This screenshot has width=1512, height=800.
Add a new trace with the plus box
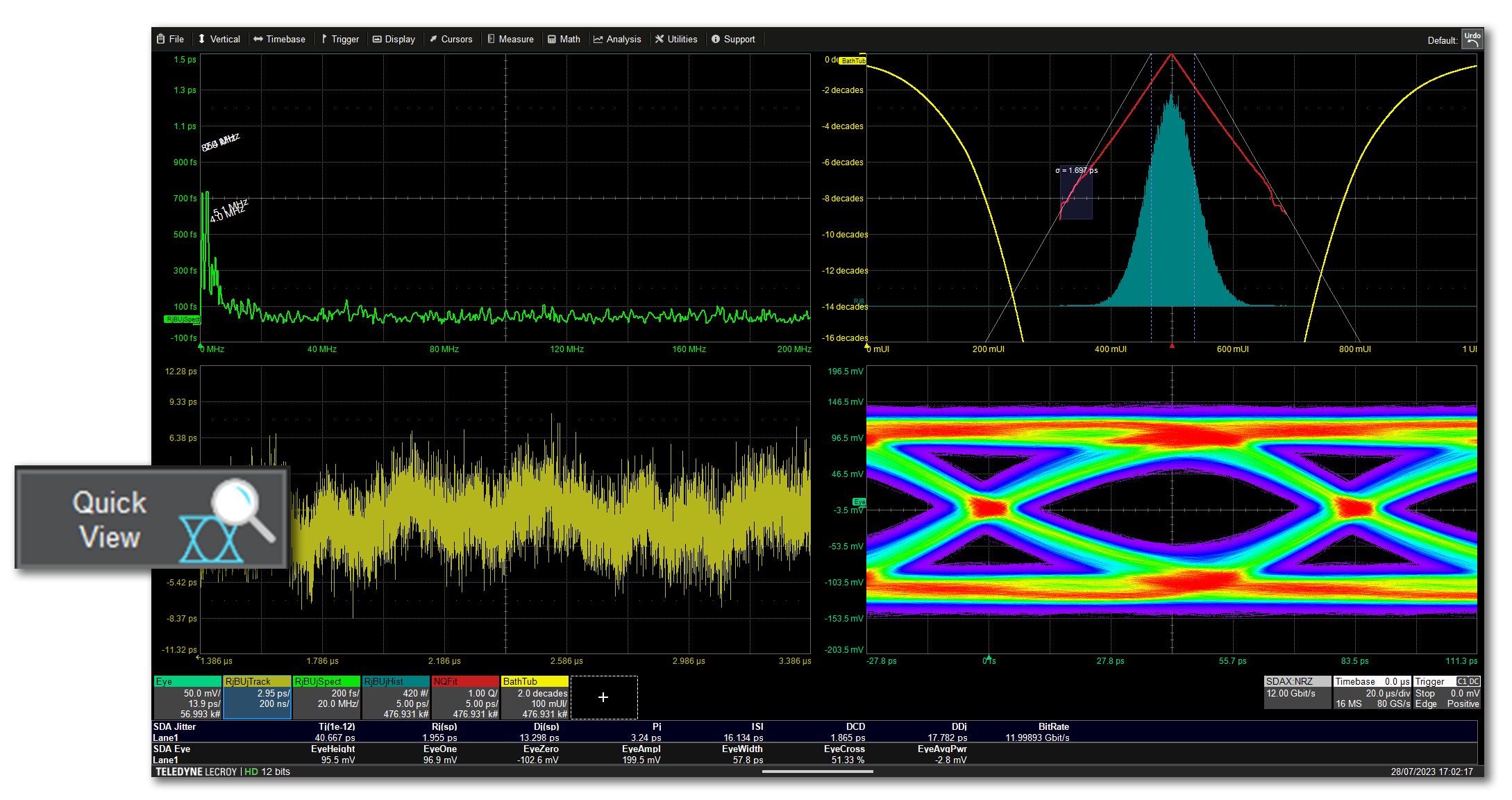pyautogui.click(x=603, y=697)
